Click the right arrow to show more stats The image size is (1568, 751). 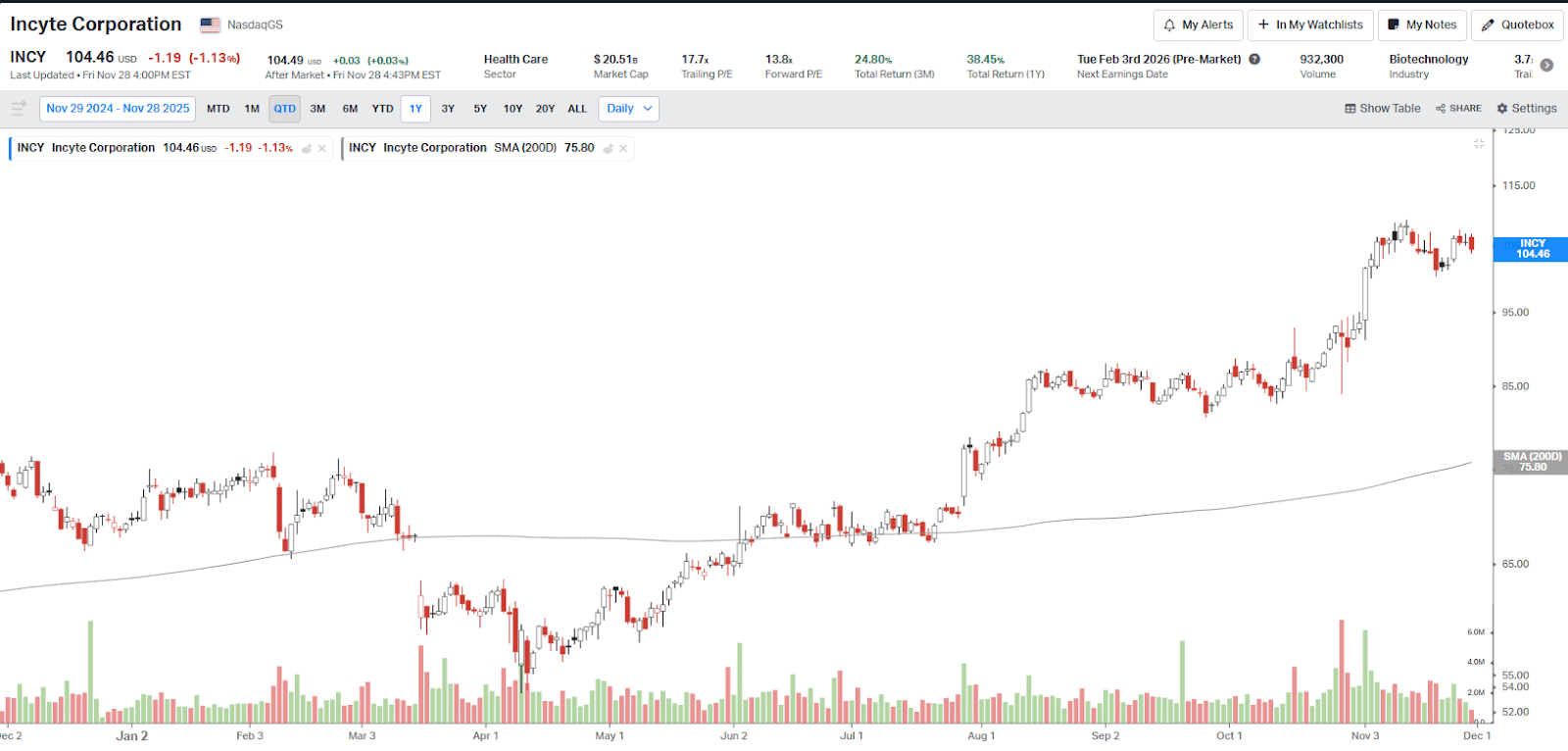[x=1546, y=66]
